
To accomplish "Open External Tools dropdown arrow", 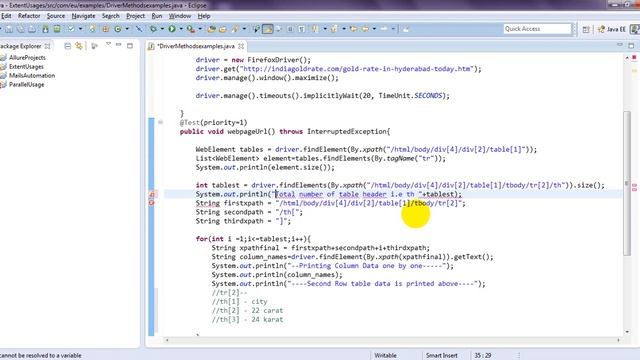I will coord(200,29).
